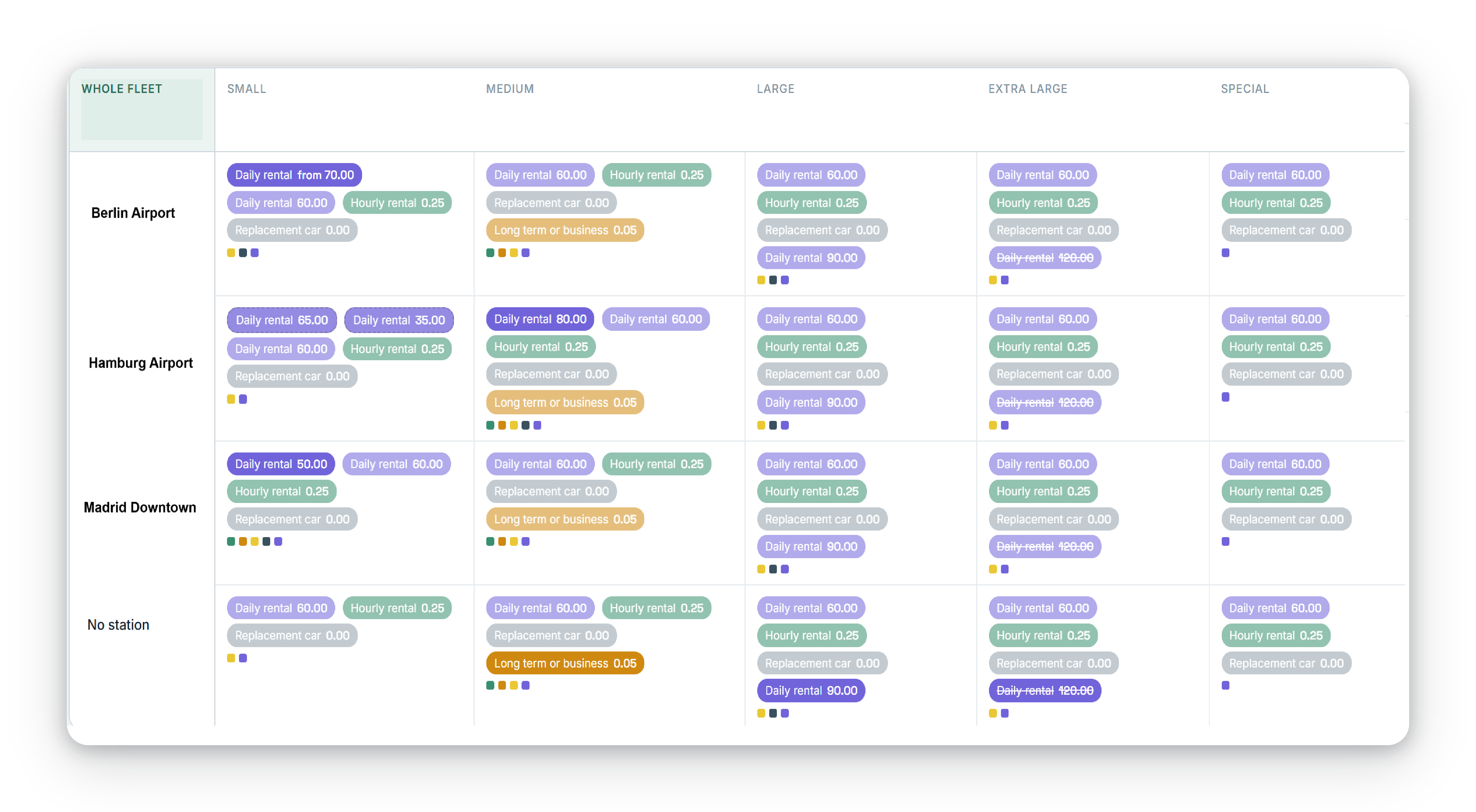Viewport: 1476px width, 812px height.
Task: Click Berlin Airport station label
Action: tap(133, 212)
